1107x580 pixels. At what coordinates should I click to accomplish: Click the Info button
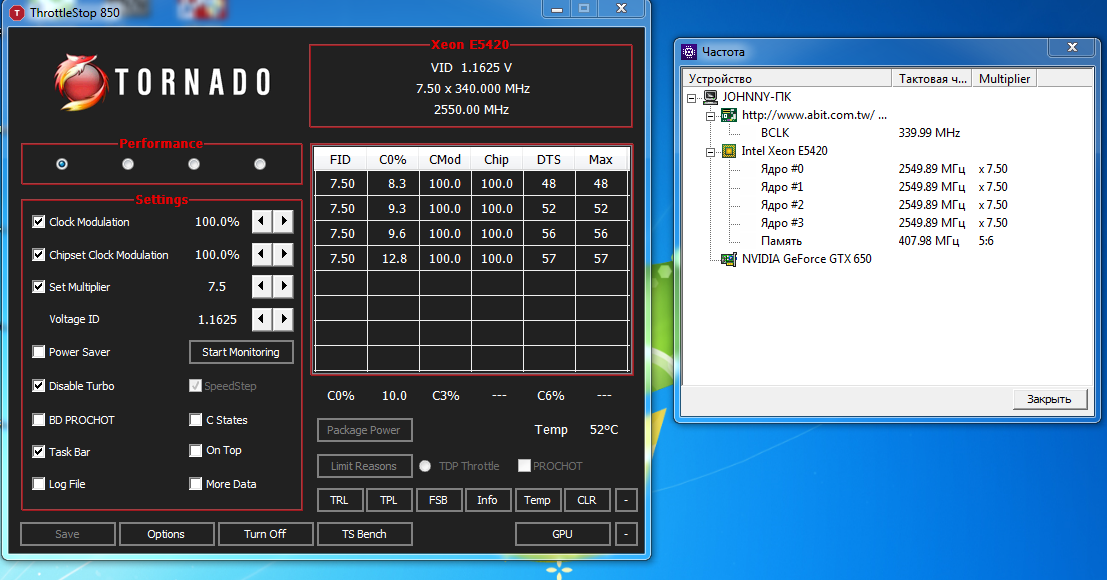[487, 500]
